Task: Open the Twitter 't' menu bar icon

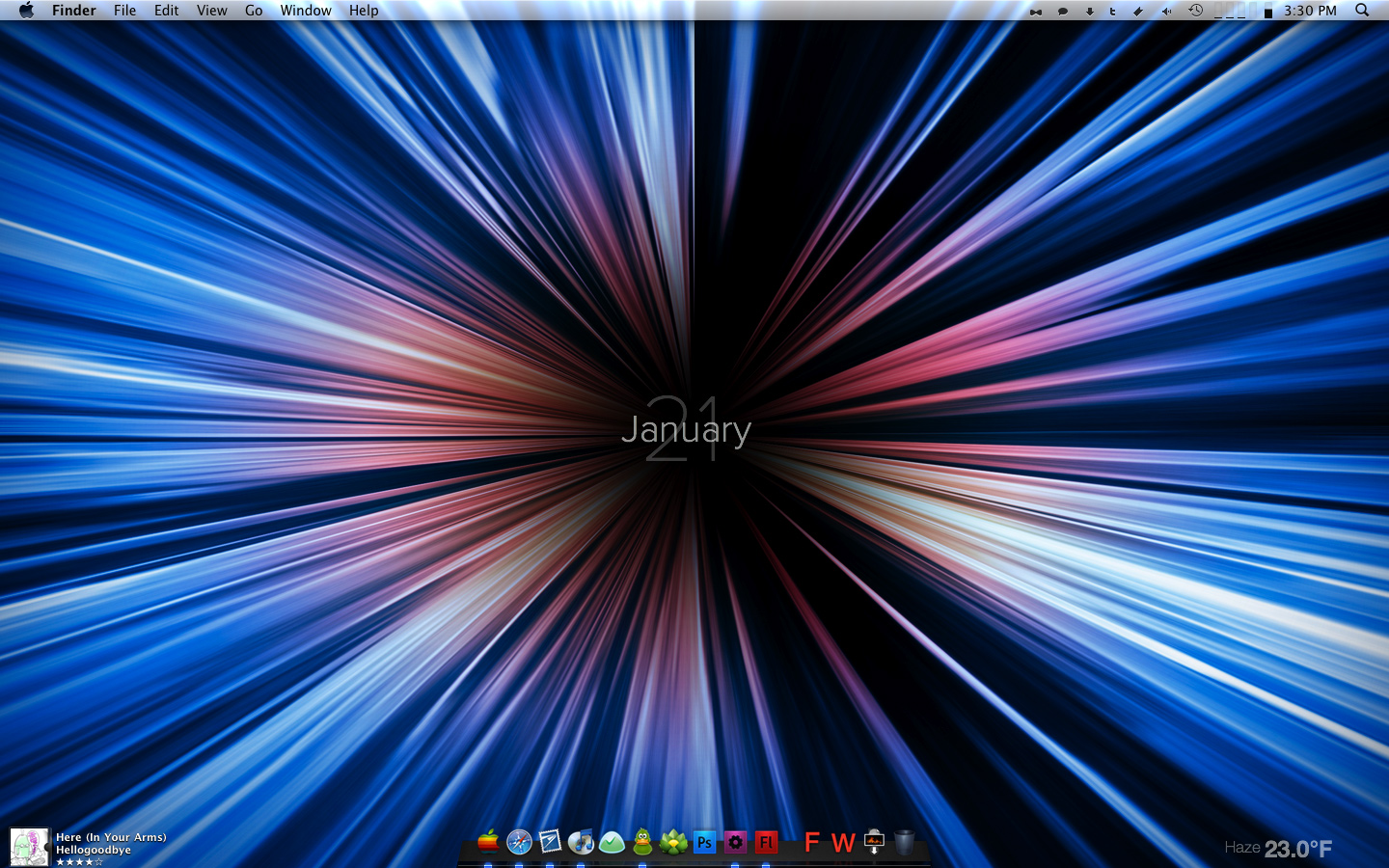Action: pyautogui.click(x=1112, y=12)
